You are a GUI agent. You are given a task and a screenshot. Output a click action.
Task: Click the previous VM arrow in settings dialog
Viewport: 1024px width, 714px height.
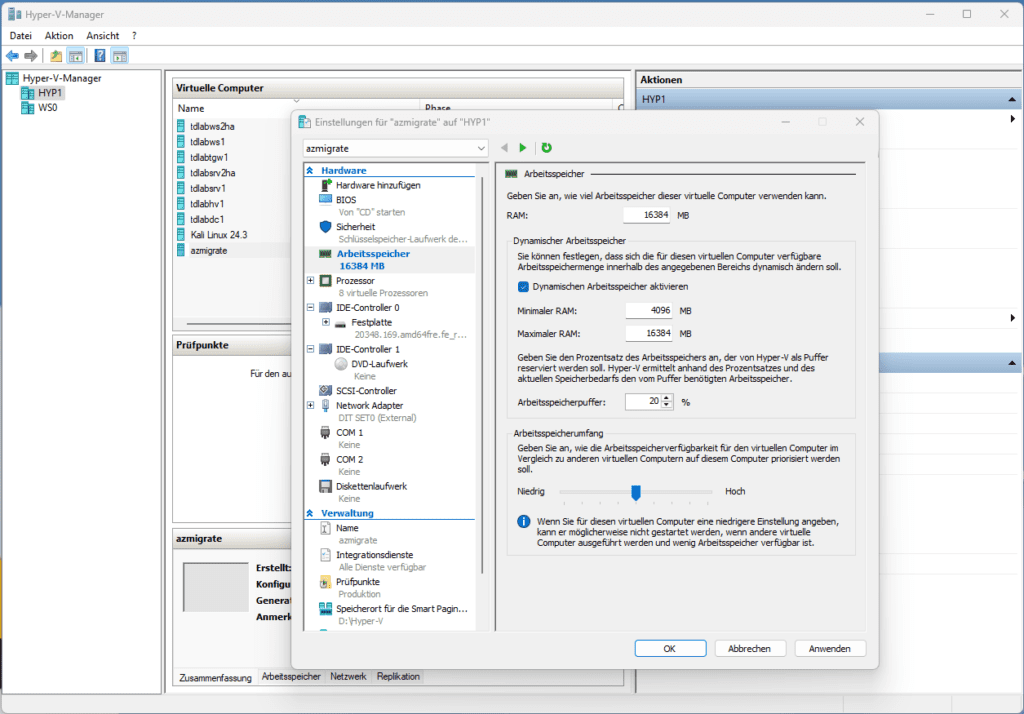click(x=504, y=148)
